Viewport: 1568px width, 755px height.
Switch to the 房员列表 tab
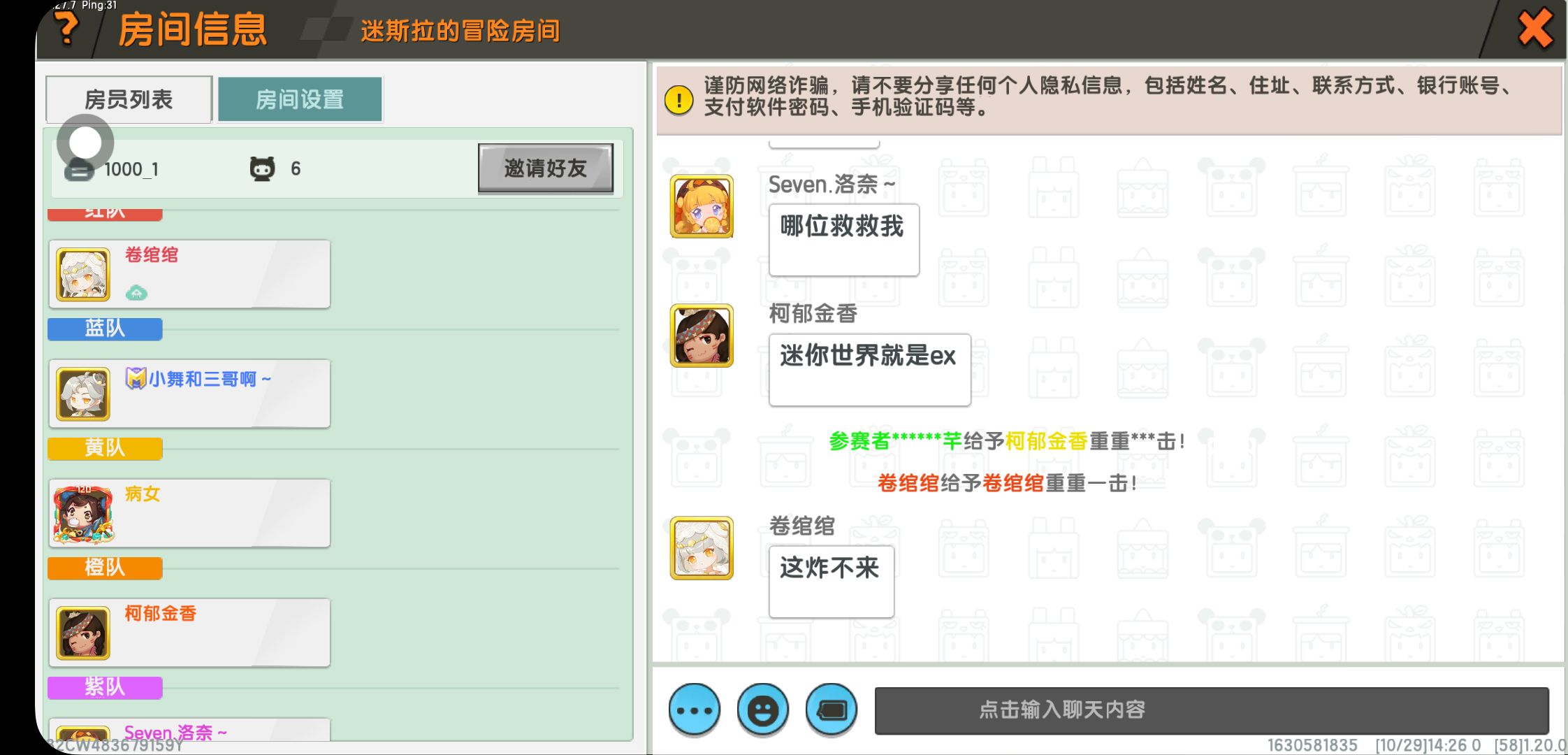click(x=129, y=100)
